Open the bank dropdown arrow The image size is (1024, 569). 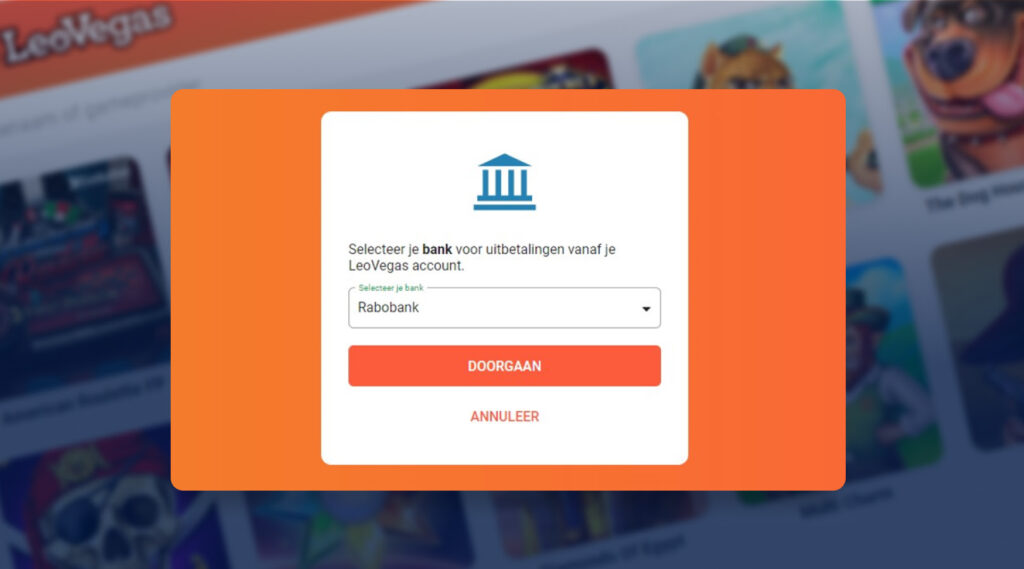(646, 308)
